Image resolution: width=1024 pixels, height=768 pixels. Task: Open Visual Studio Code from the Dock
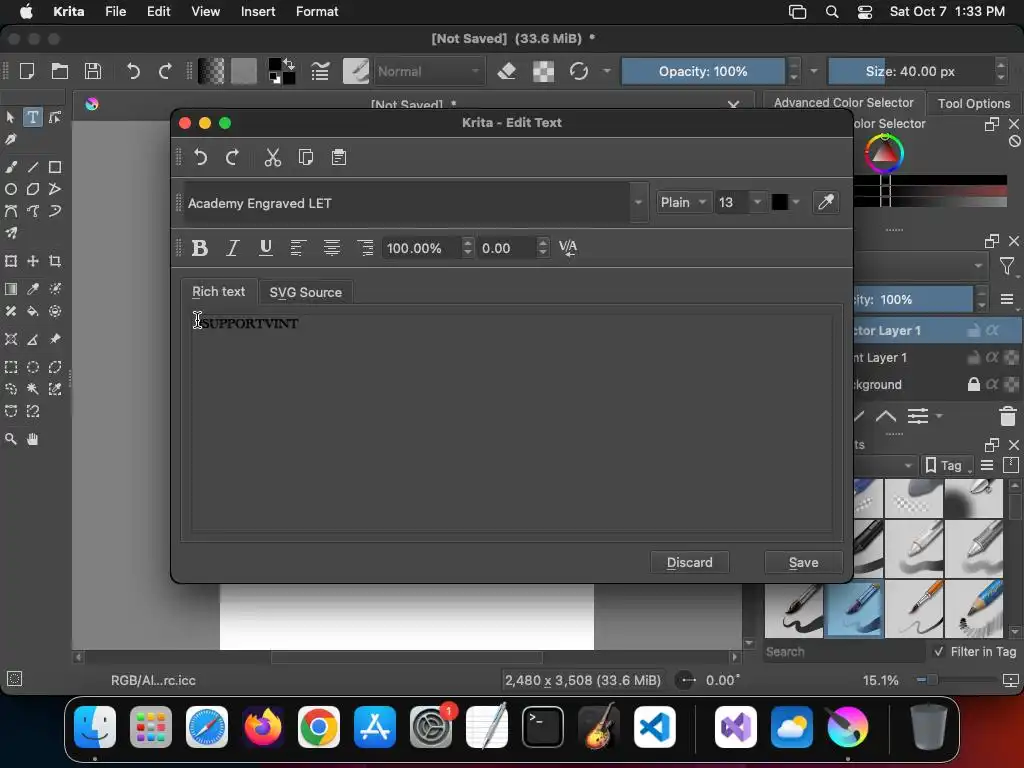(655, 727)
